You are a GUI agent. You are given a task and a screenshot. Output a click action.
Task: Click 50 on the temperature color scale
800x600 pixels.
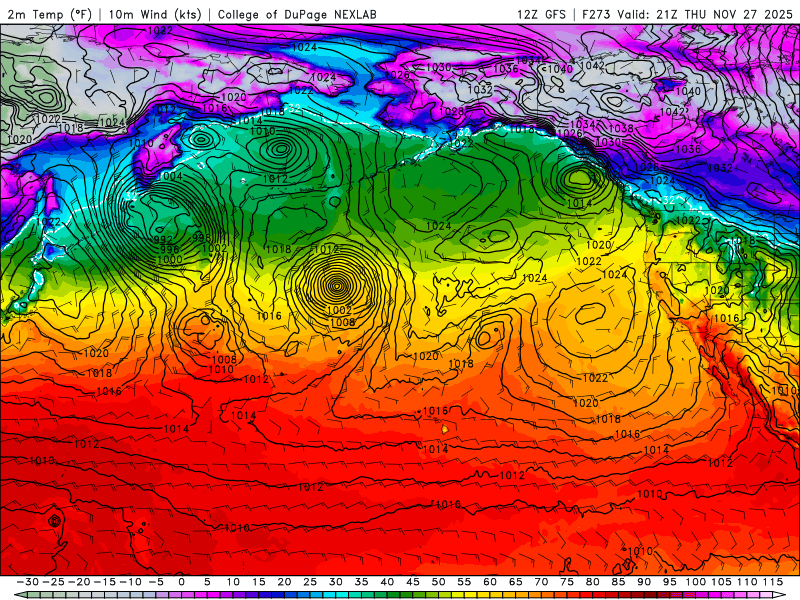coord(438,582)
